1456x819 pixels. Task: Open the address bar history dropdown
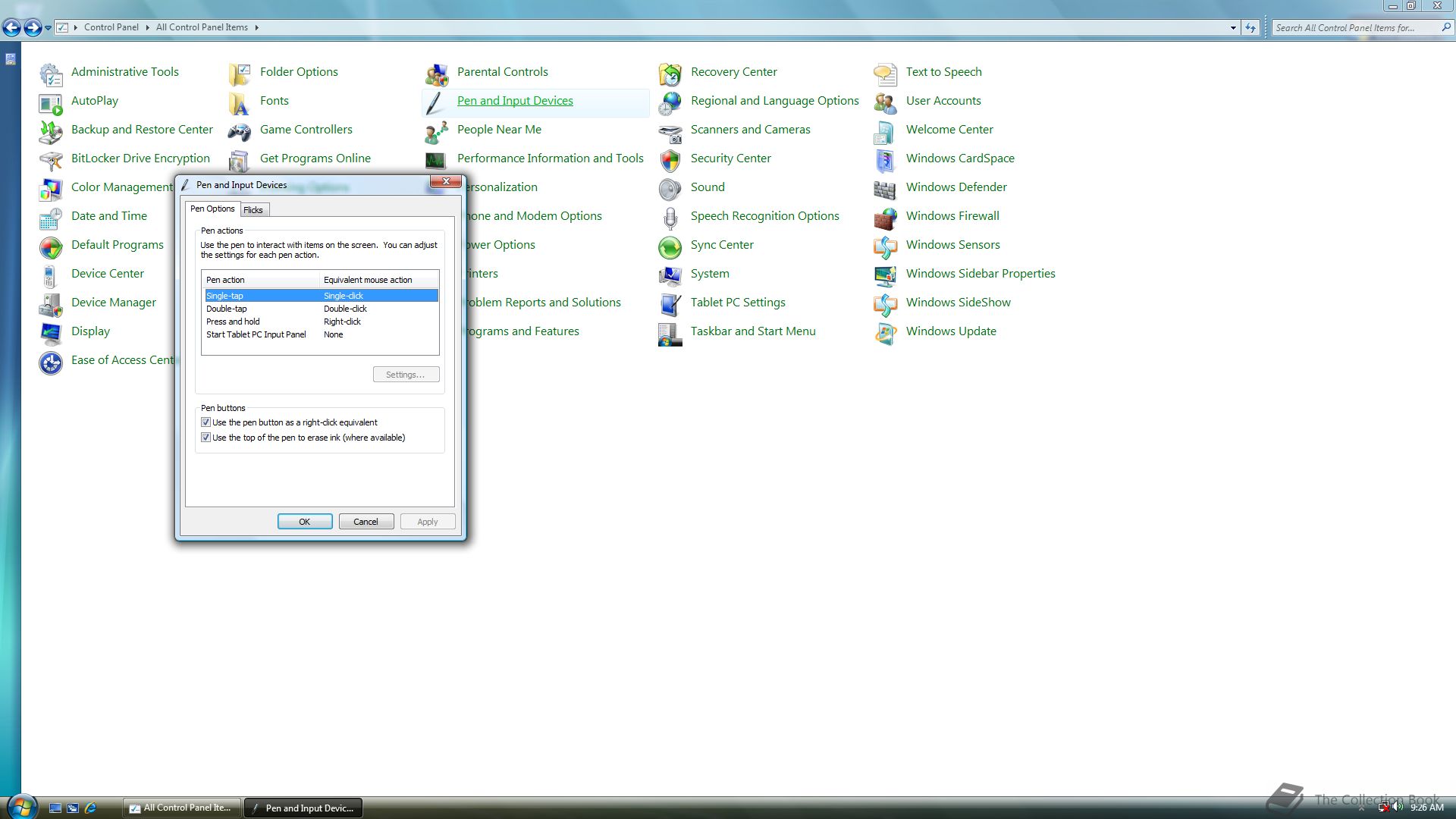pos(1233,27)
